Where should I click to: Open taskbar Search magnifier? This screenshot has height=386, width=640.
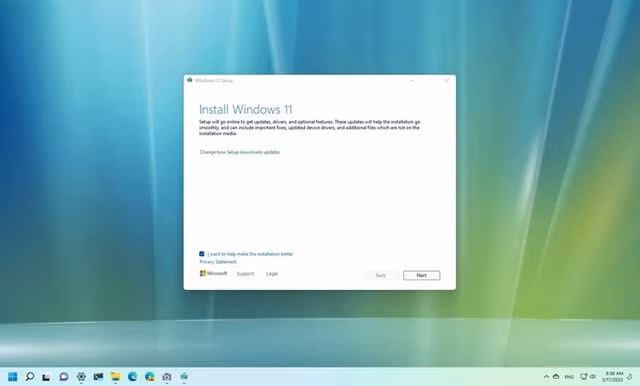pyautogui.click(x=30, y=376)
